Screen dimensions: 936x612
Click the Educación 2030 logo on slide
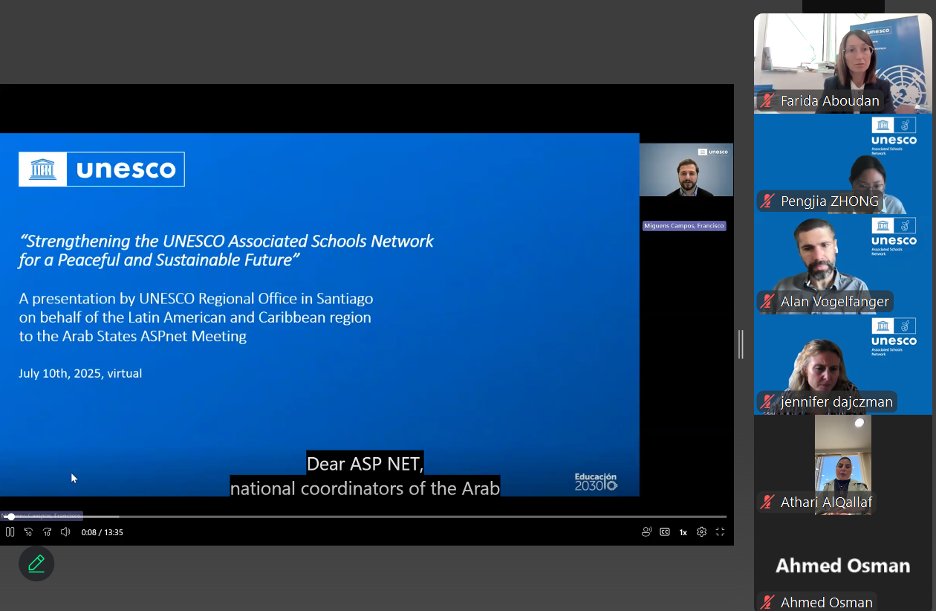coord(596,482)
